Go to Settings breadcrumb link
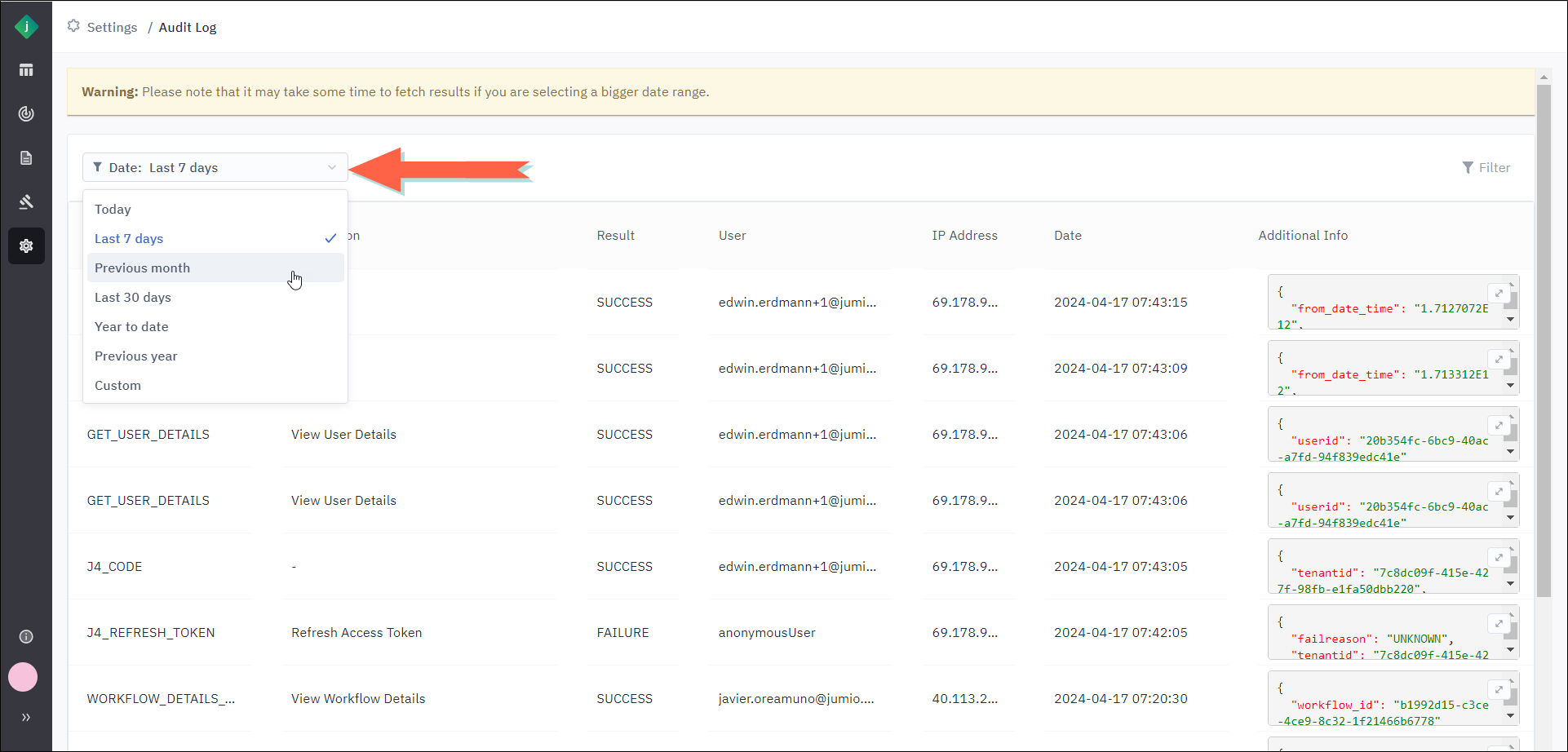Screen dimensions: 1568x752 pos(112,27)
